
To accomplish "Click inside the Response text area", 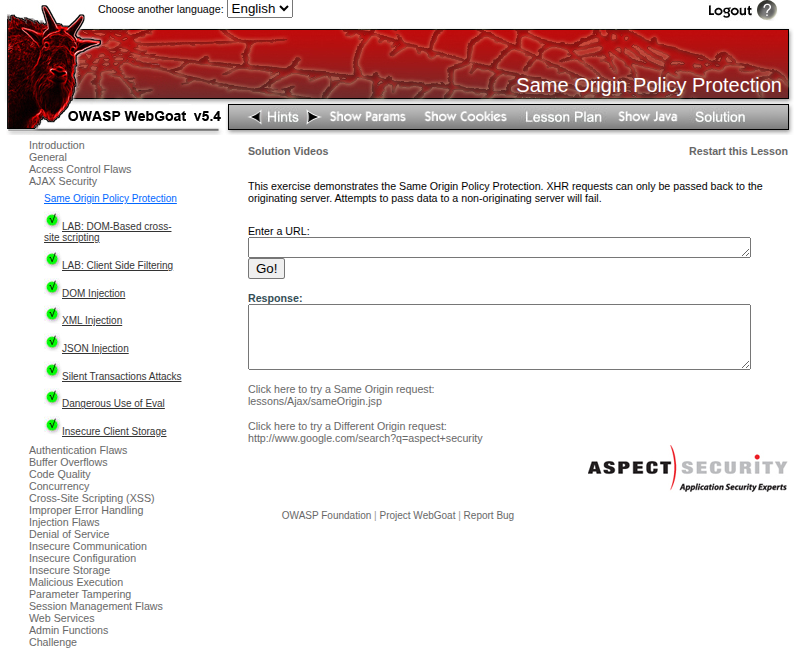I will pos(499,337).
